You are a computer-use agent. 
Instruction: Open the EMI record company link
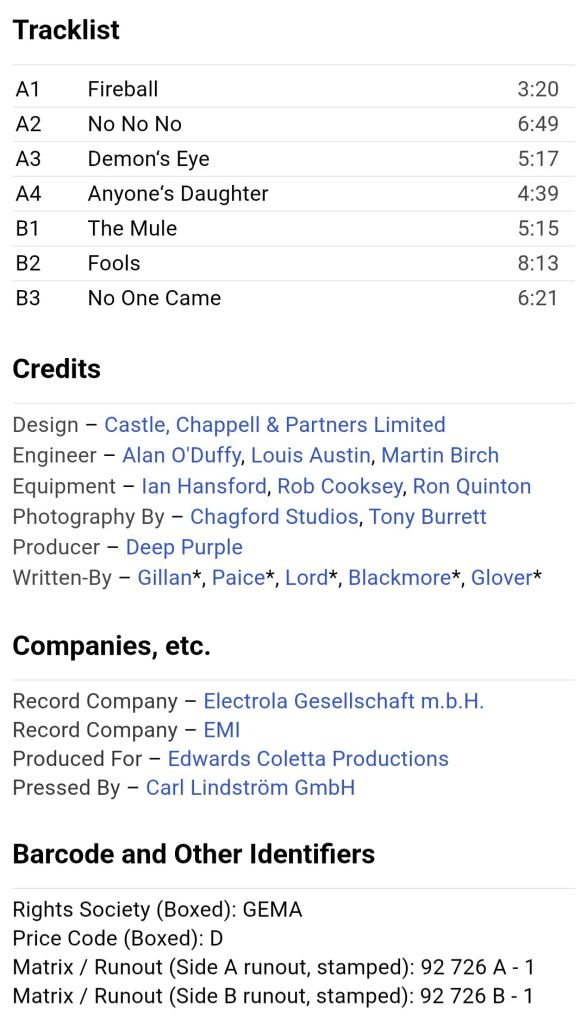222,730
